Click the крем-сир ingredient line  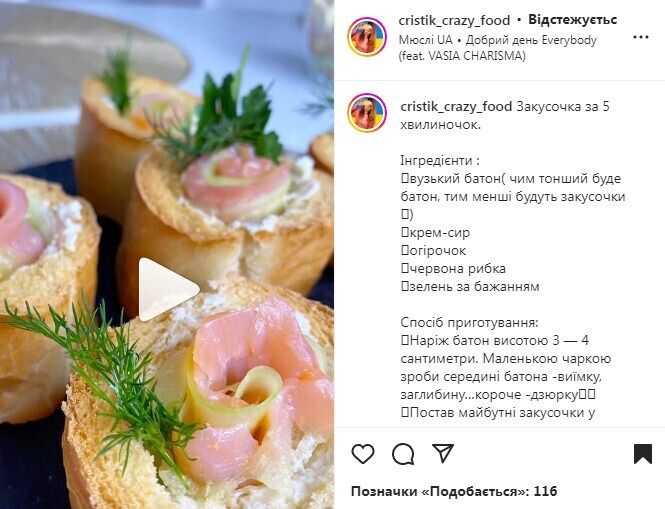pyautogui.click(x=435, y=232)
